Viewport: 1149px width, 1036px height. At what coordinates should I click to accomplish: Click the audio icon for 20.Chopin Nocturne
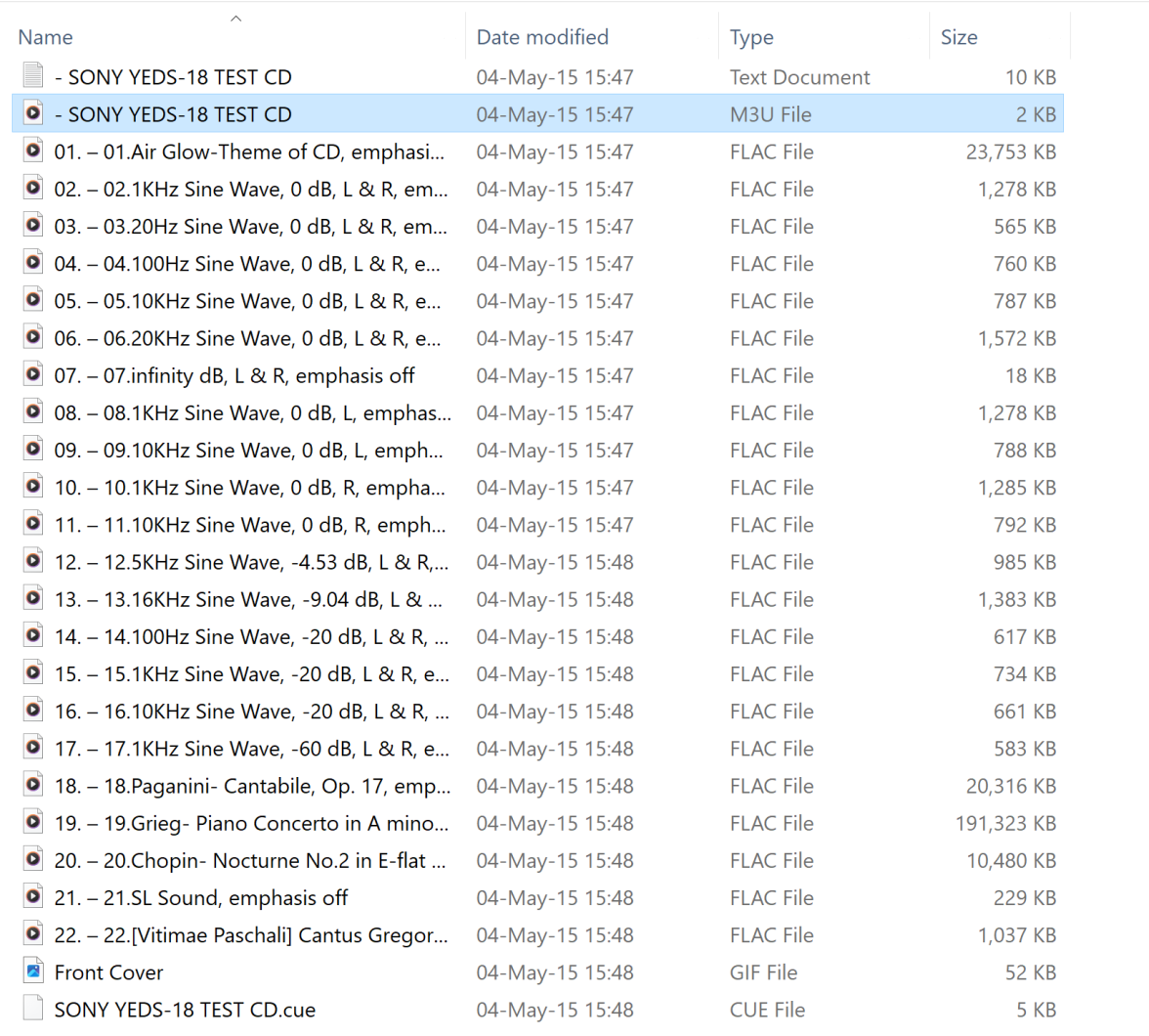(x=33, y=858)
